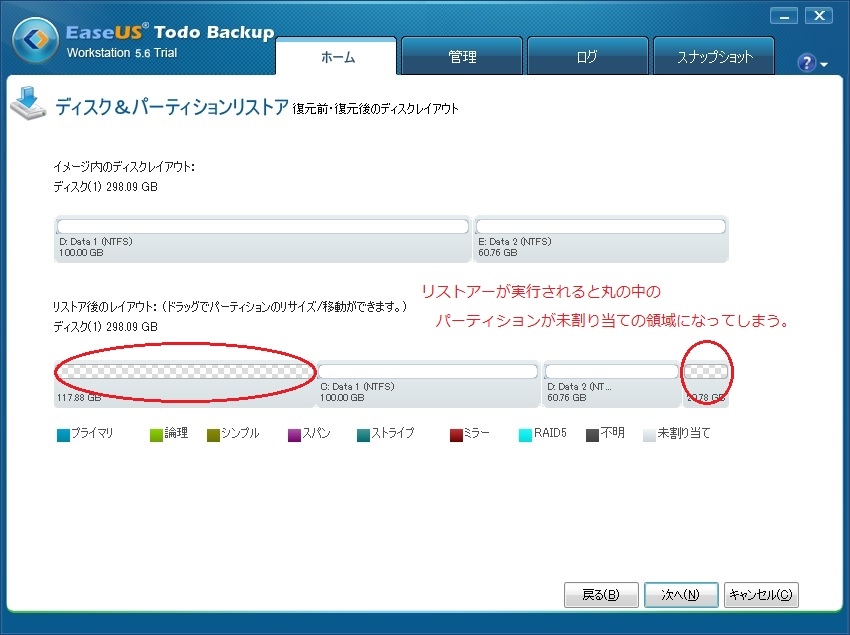Image resolution: width=850 pixels, height=635 pixels.
Task: Click the ストライプ teal legend swatch
Action: [363, 435]
